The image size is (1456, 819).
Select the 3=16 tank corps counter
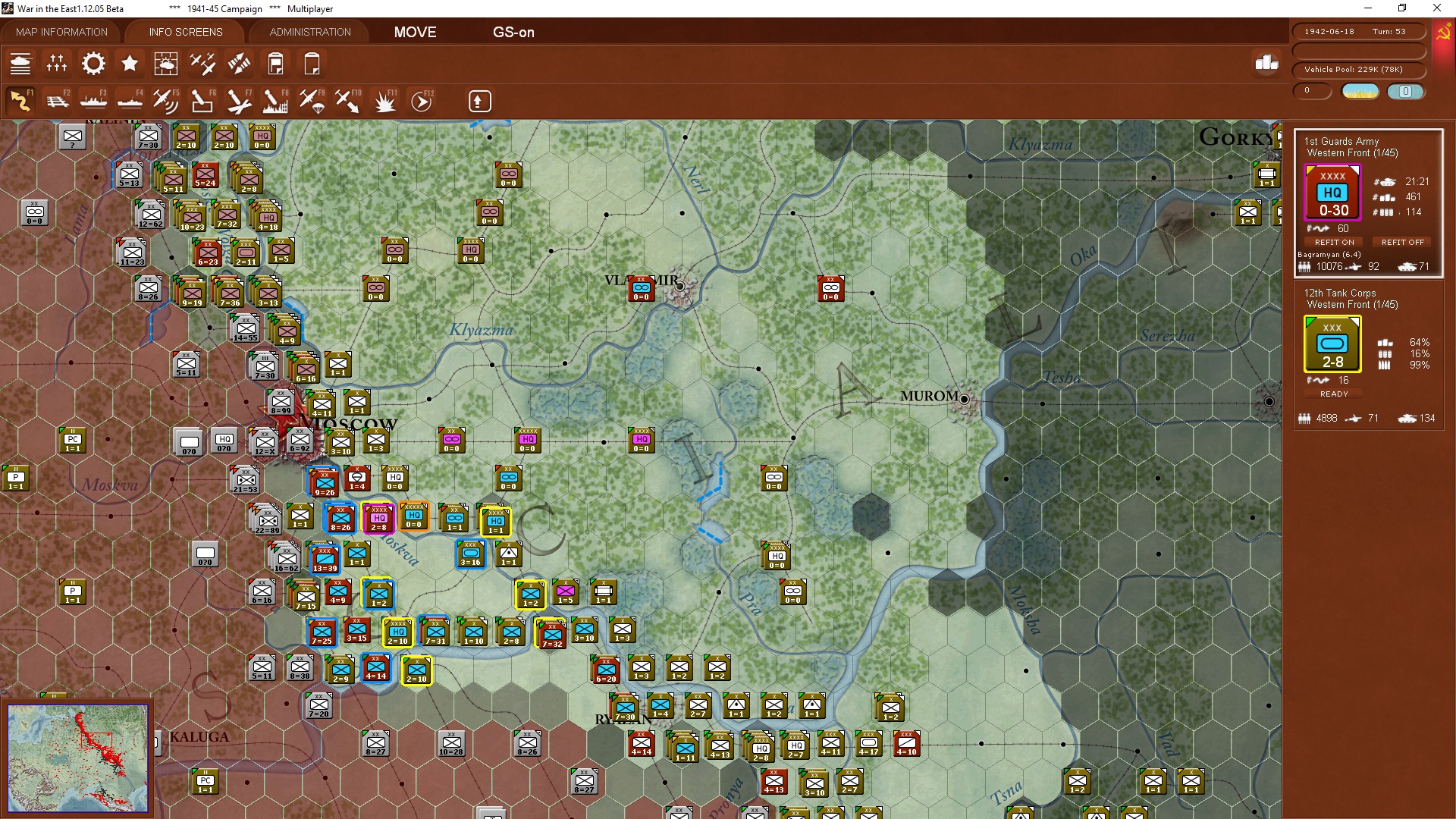coord(470,554)
